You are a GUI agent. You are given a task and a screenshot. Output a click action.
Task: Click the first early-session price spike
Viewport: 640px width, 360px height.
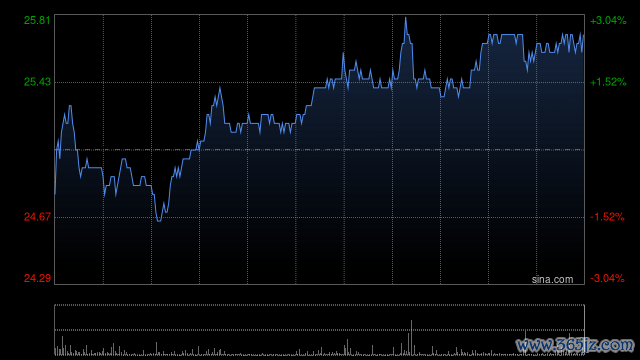pos(70,107)
